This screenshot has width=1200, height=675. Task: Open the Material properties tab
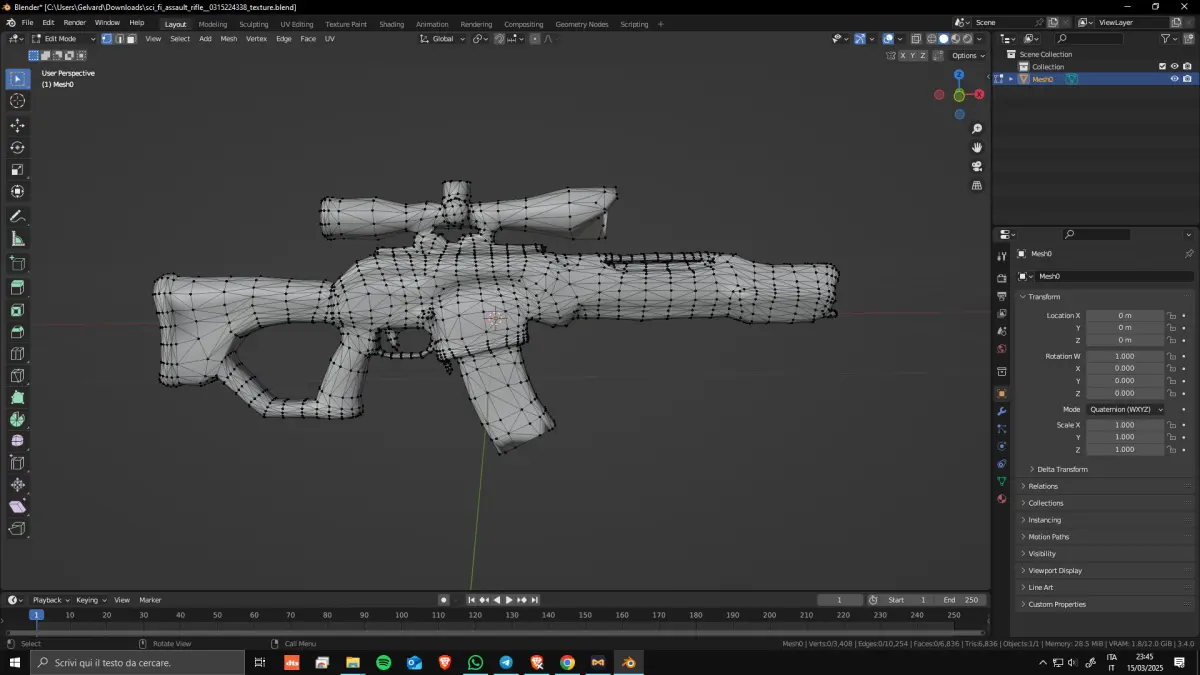click(1002, 498)
